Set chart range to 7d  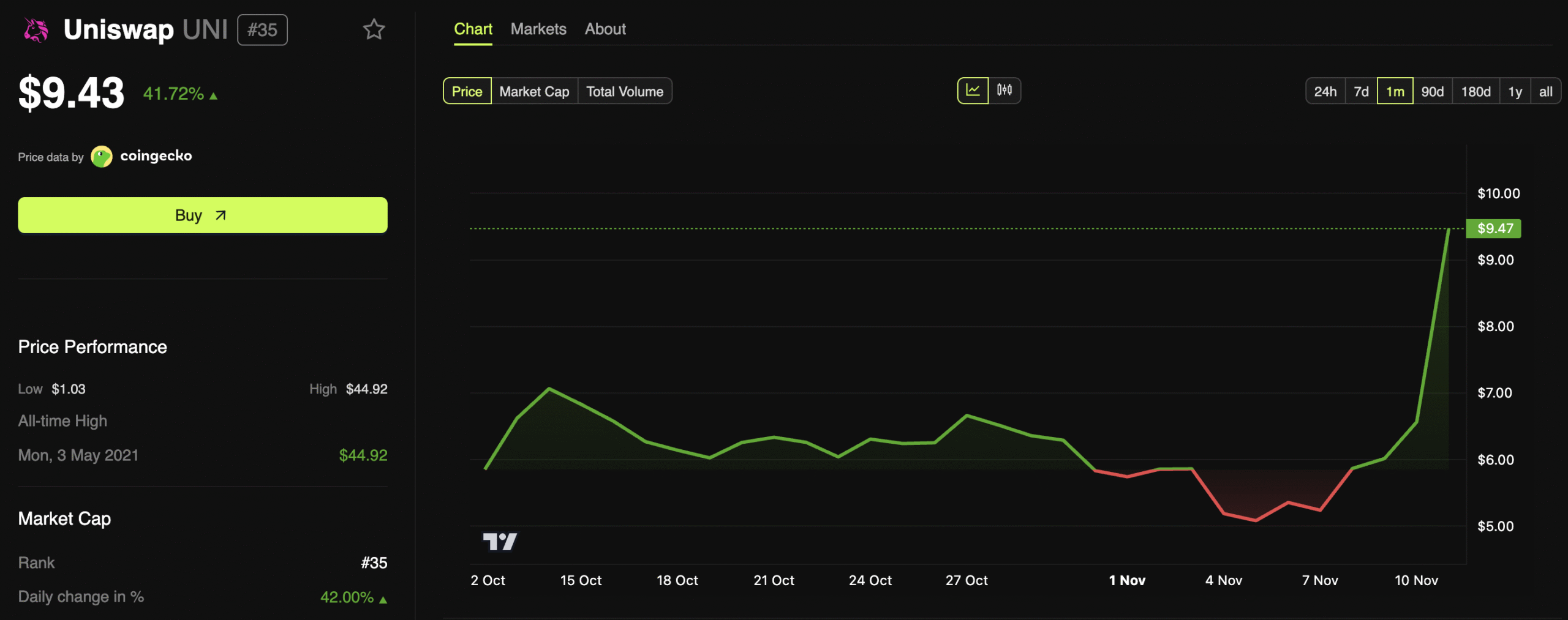pyautogui.click(x=1361, y=91)
